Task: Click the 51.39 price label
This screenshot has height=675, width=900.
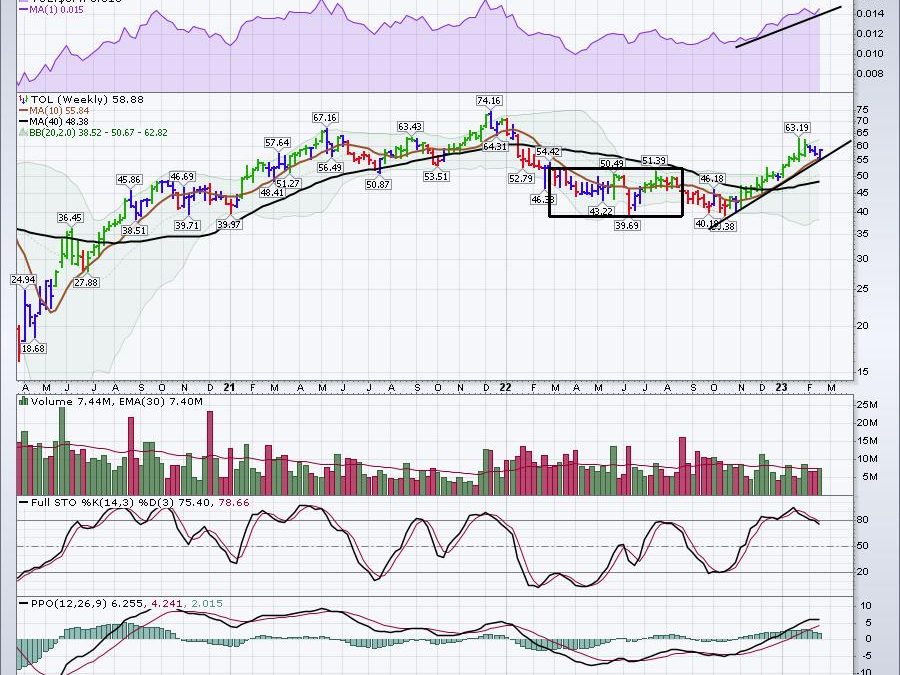Action: click(x=654, y=161)
